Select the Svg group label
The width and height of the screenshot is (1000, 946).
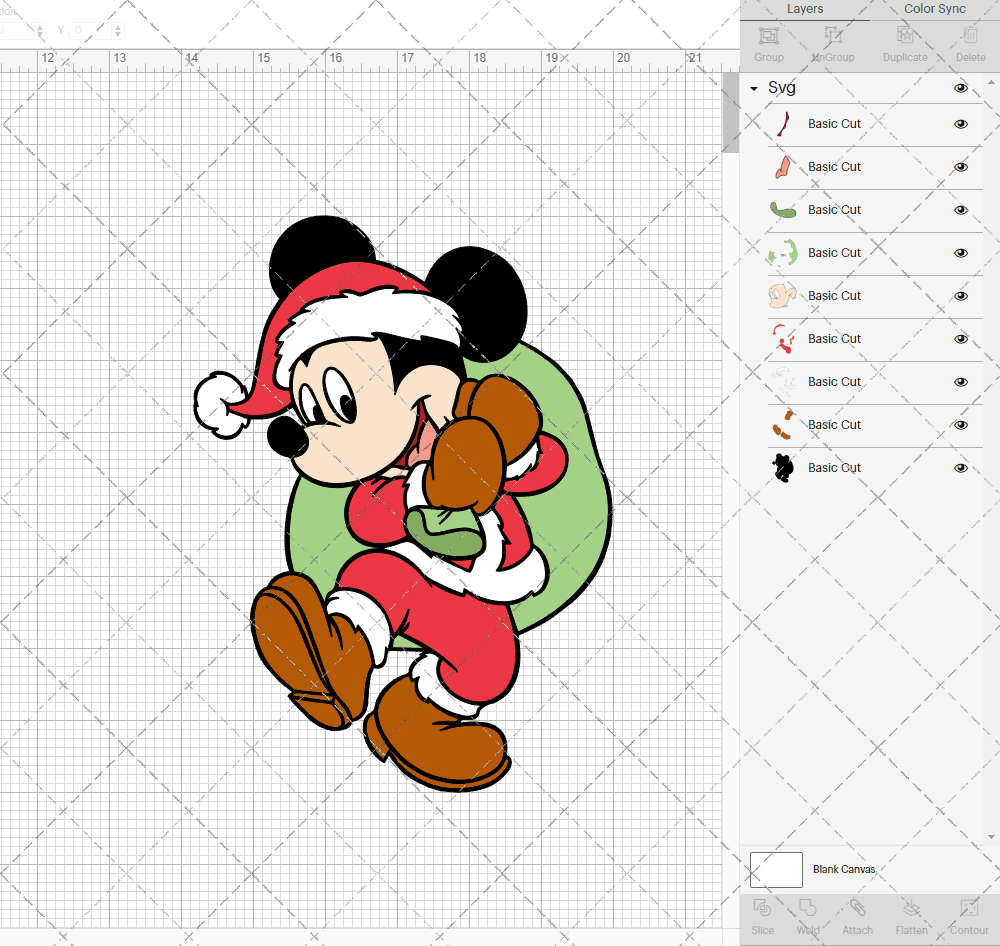tap(781, 88)
